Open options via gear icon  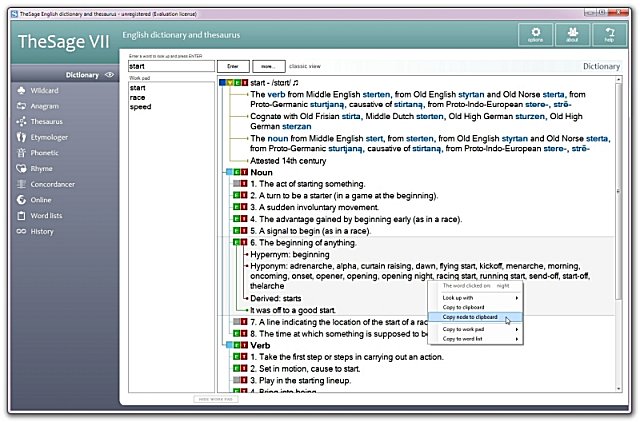tap(536, 34)
